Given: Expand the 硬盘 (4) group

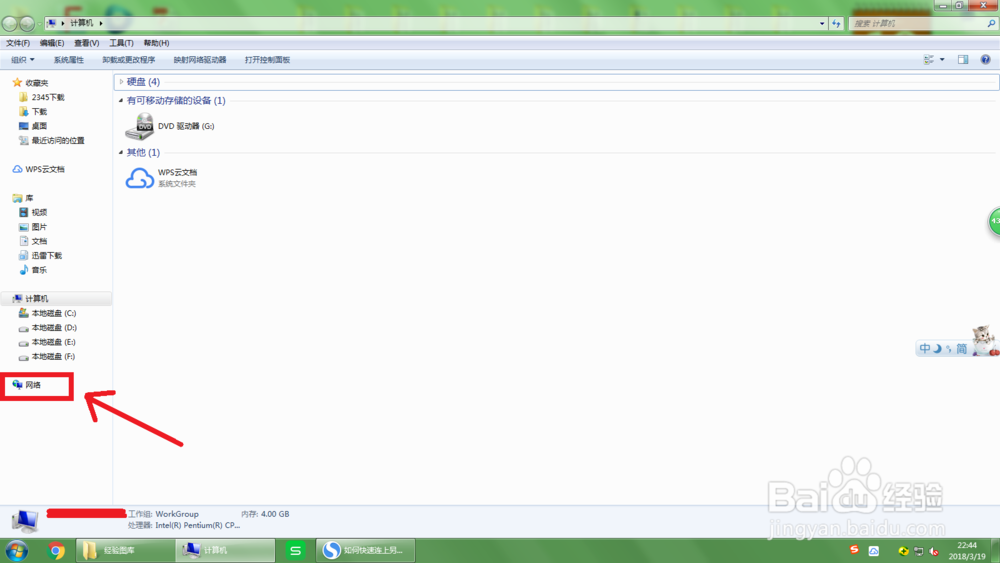Looking at the screenshot, I should 121,82.
